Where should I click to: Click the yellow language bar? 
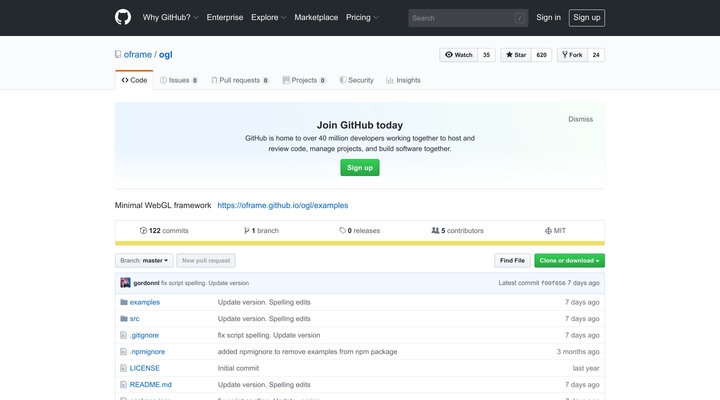[360, 243]
